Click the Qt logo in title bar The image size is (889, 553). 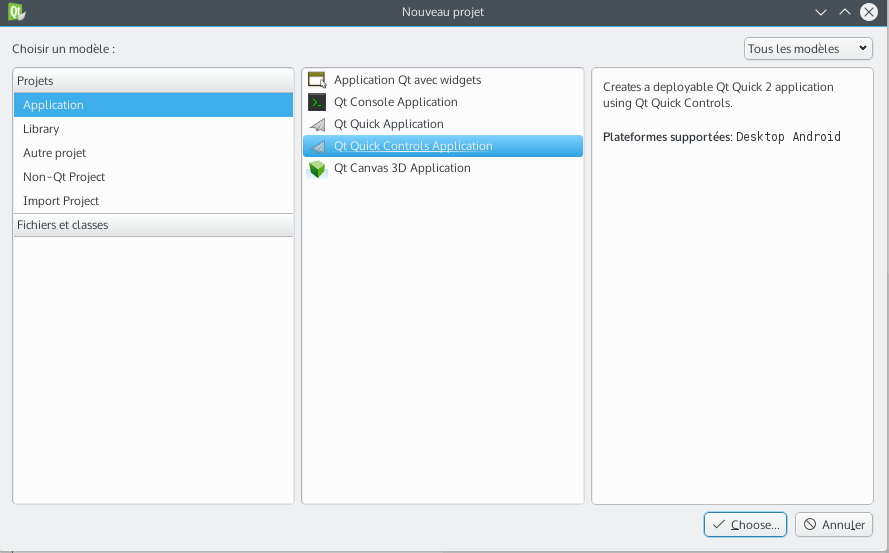pyautogui.click(x=16, y=12)
